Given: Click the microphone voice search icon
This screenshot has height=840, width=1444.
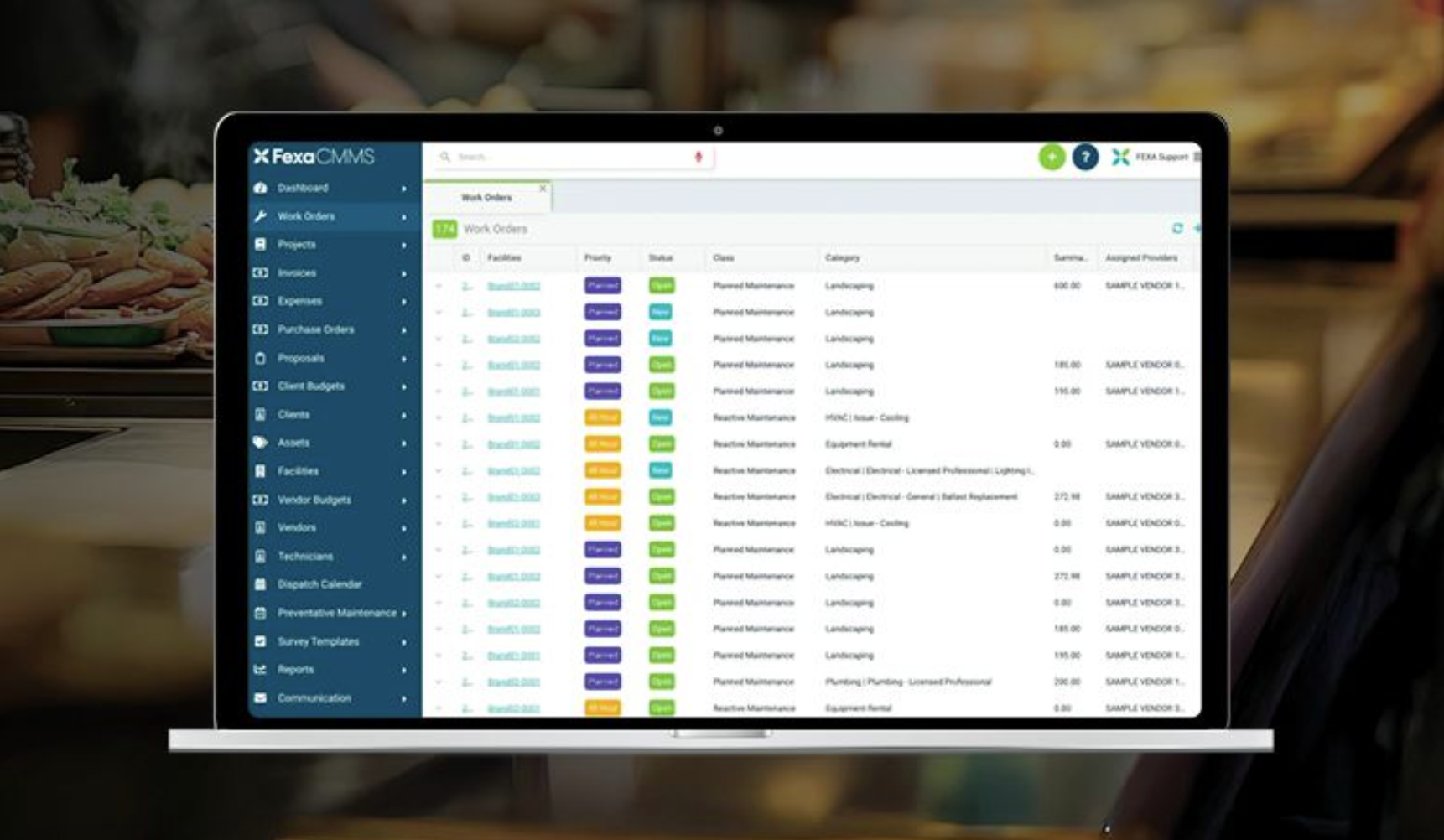Looking at the screenshot, I should [x=698, y=157].
